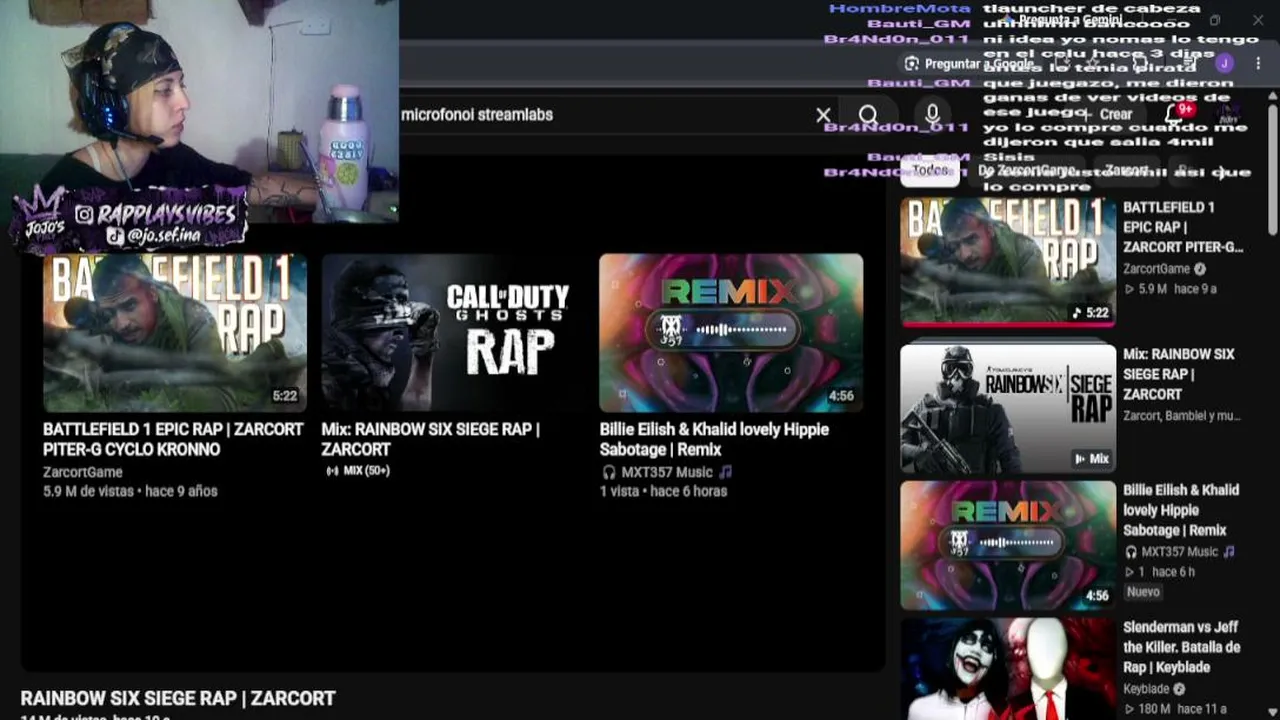The image size is (1280, 720).
Task: Select the Zarcort filter chip
Action: point(1126,171)
